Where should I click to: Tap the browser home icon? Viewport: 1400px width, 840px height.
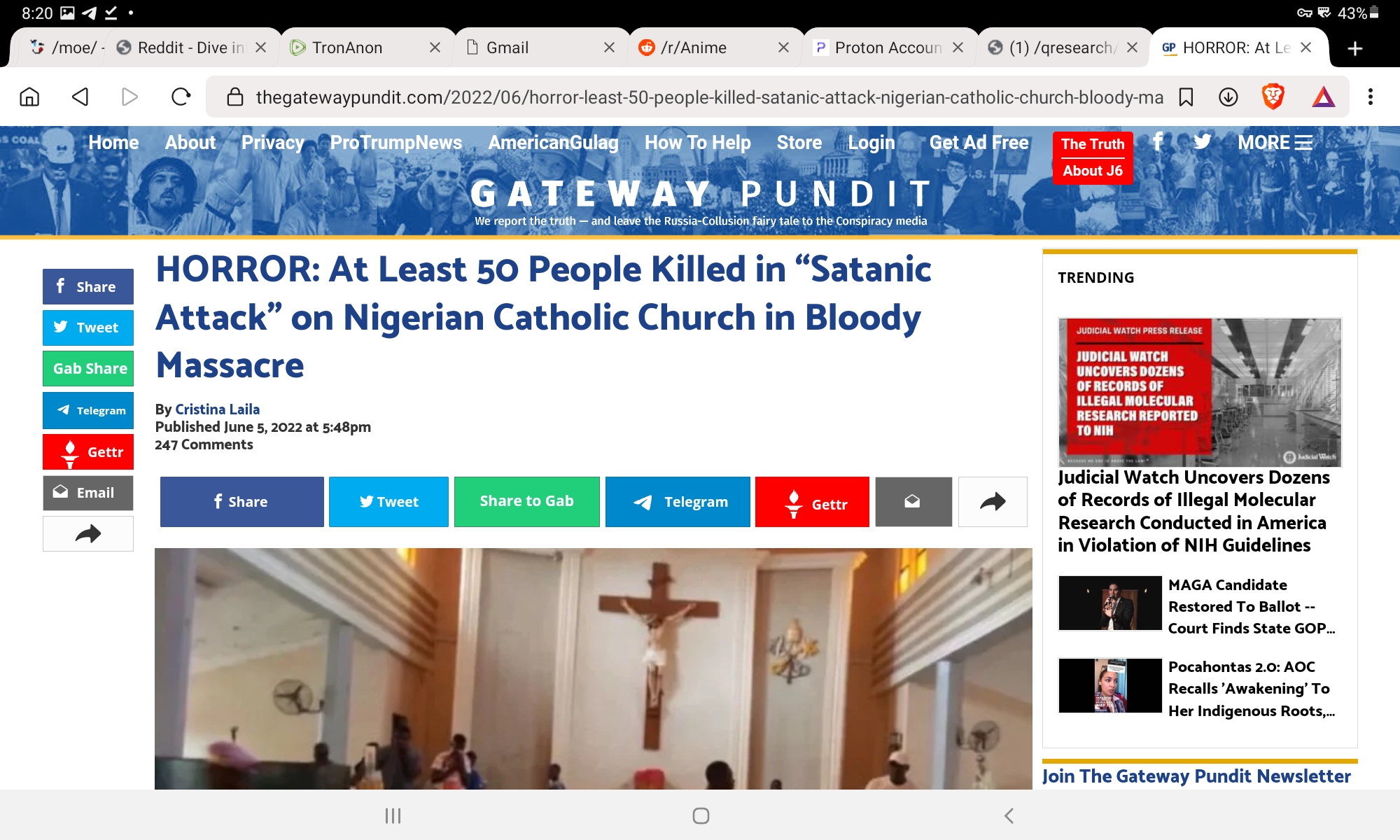pos(29,97)
